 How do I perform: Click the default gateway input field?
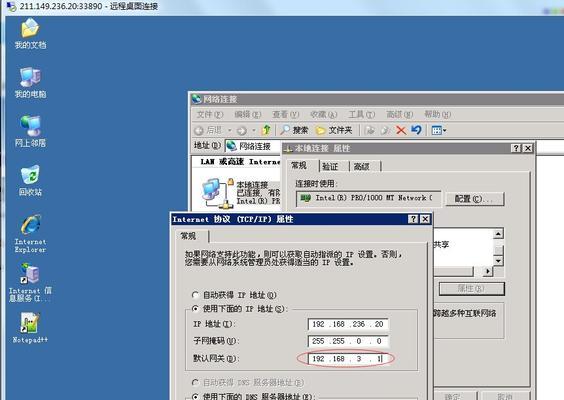[x=348, y=359]
